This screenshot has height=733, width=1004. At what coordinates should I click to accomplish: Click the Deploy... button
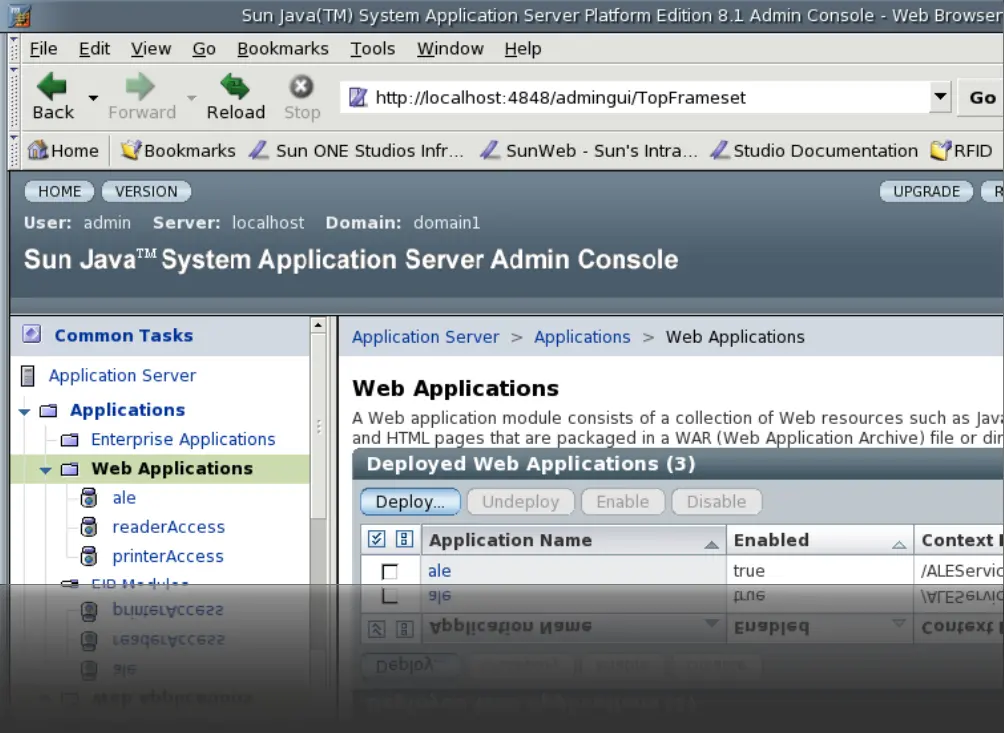410,502
